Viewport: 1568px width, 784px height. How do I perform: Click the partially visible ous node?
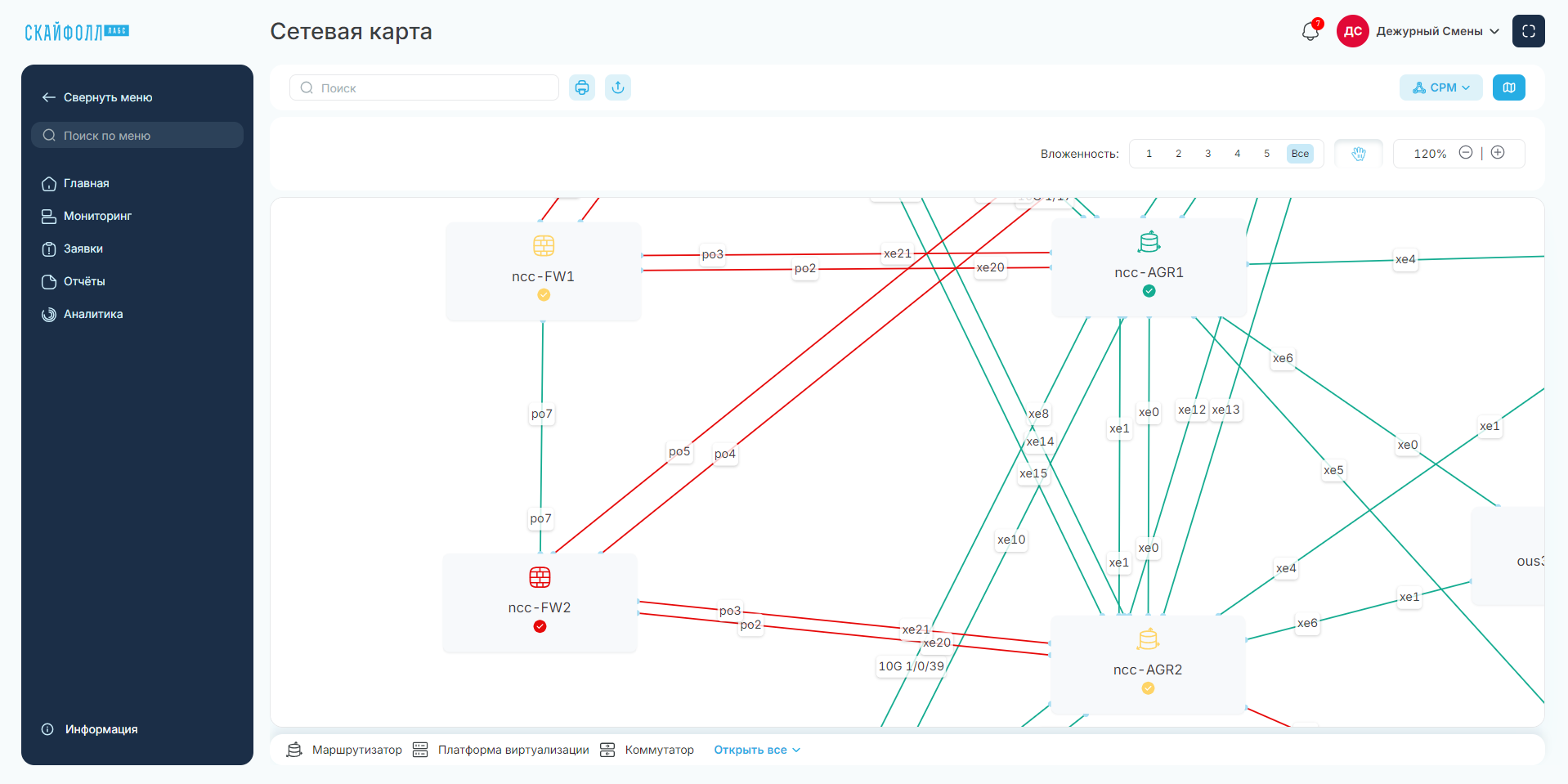pyautogui.click(x=1508, y=556)
